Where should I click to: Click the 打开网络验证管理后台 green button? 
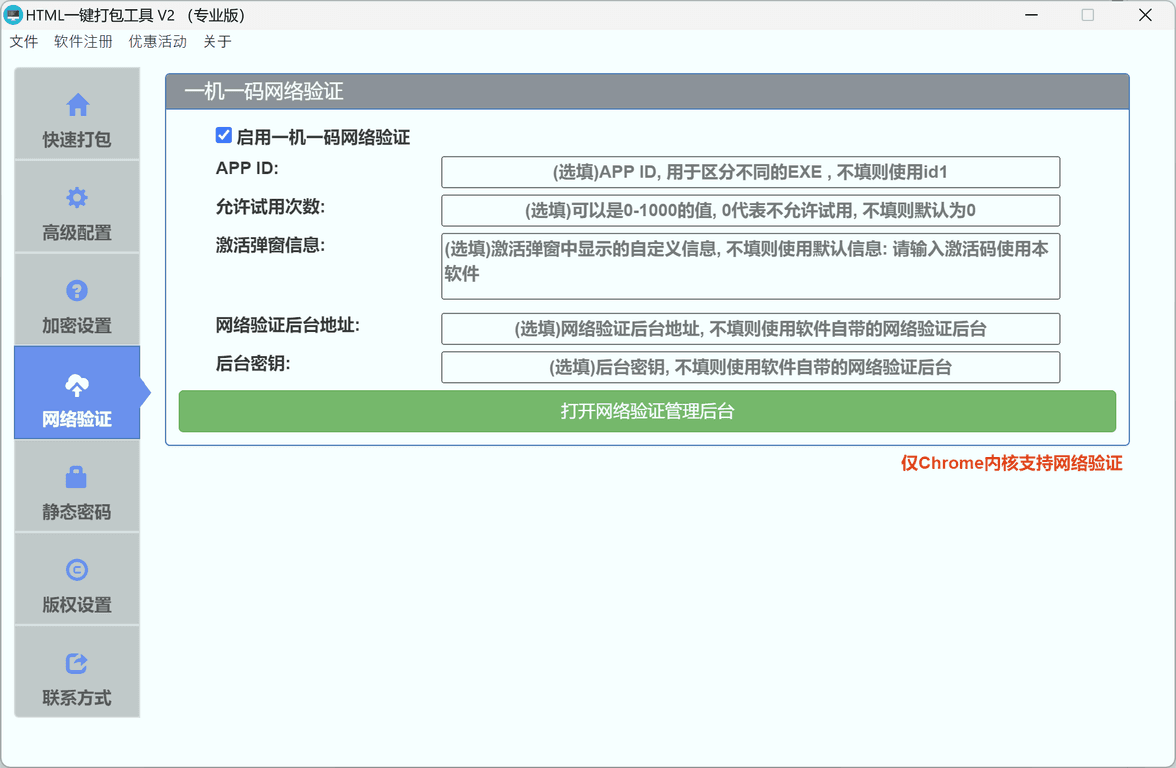tap(646, 411)
